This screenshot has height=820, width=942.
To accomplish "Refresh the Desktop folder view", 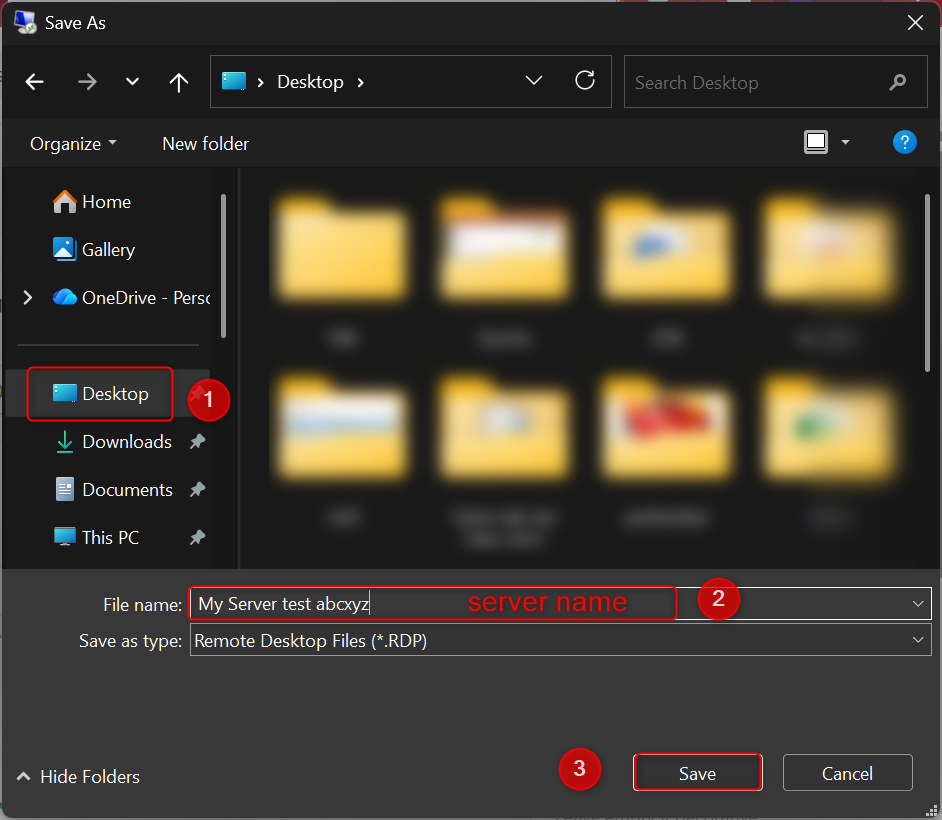I will [x=585, y=81].
